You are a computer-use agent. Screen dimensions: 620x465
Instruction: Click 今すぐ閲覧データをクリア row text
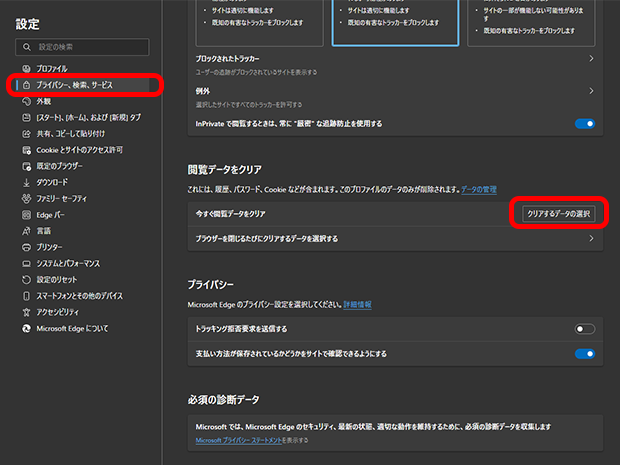coord(231,214)
